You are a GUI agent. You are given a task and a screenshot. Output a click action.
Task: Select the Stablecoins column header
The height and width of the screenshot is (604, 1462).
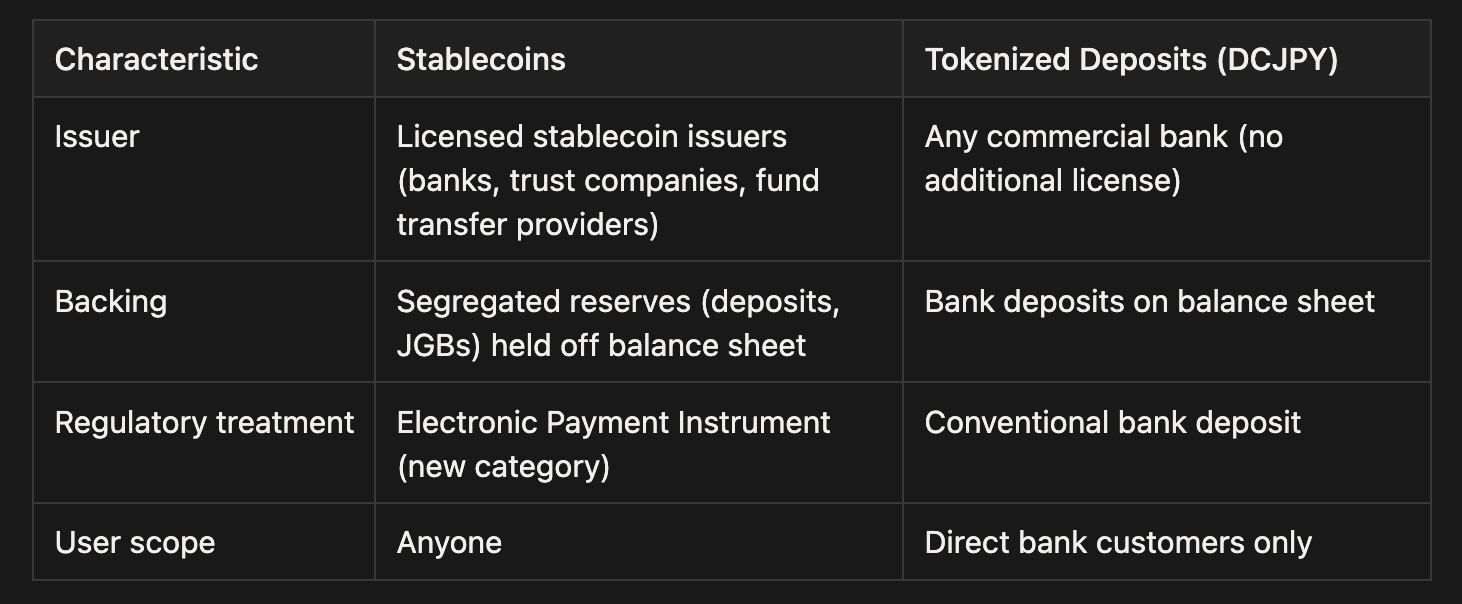coord(481,60)
